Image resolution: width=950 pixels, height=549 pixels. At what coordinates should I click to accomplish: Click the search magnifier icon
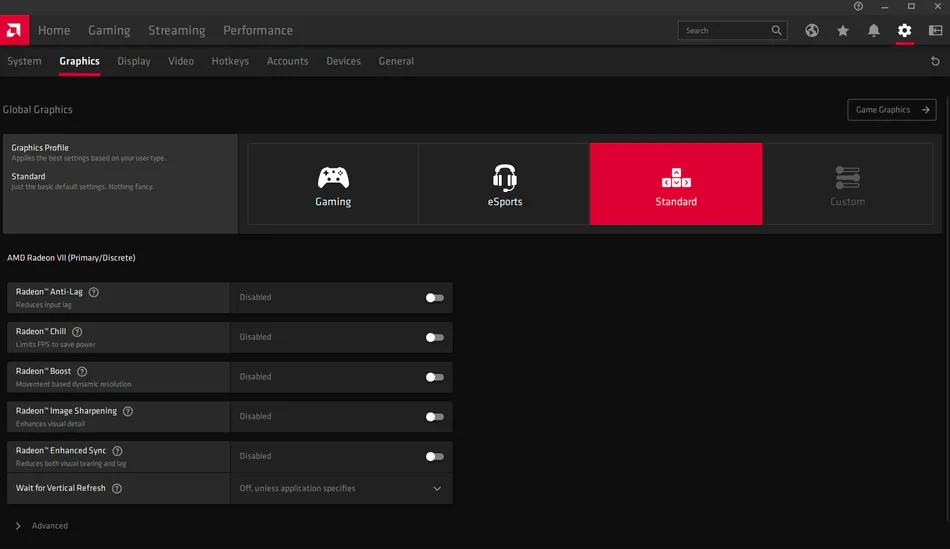[x=776, y=30]
